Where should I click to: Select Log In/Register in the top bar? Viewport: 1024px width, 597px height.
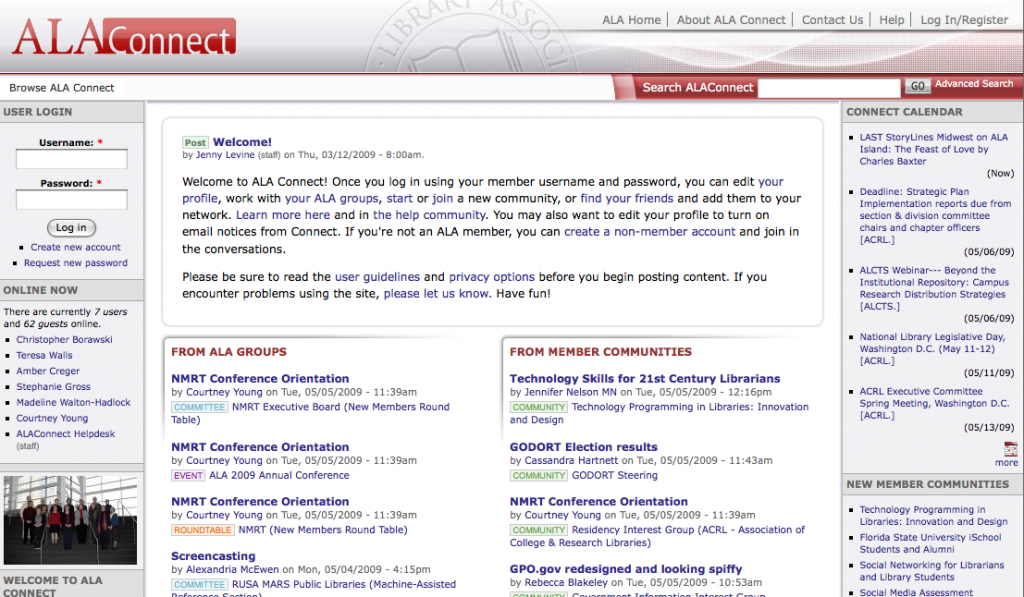tap(964, 20)
